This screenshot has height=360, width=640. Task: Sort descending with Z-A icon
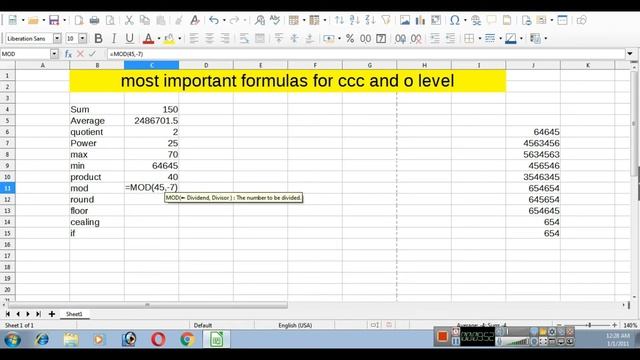tap(370, 20)
